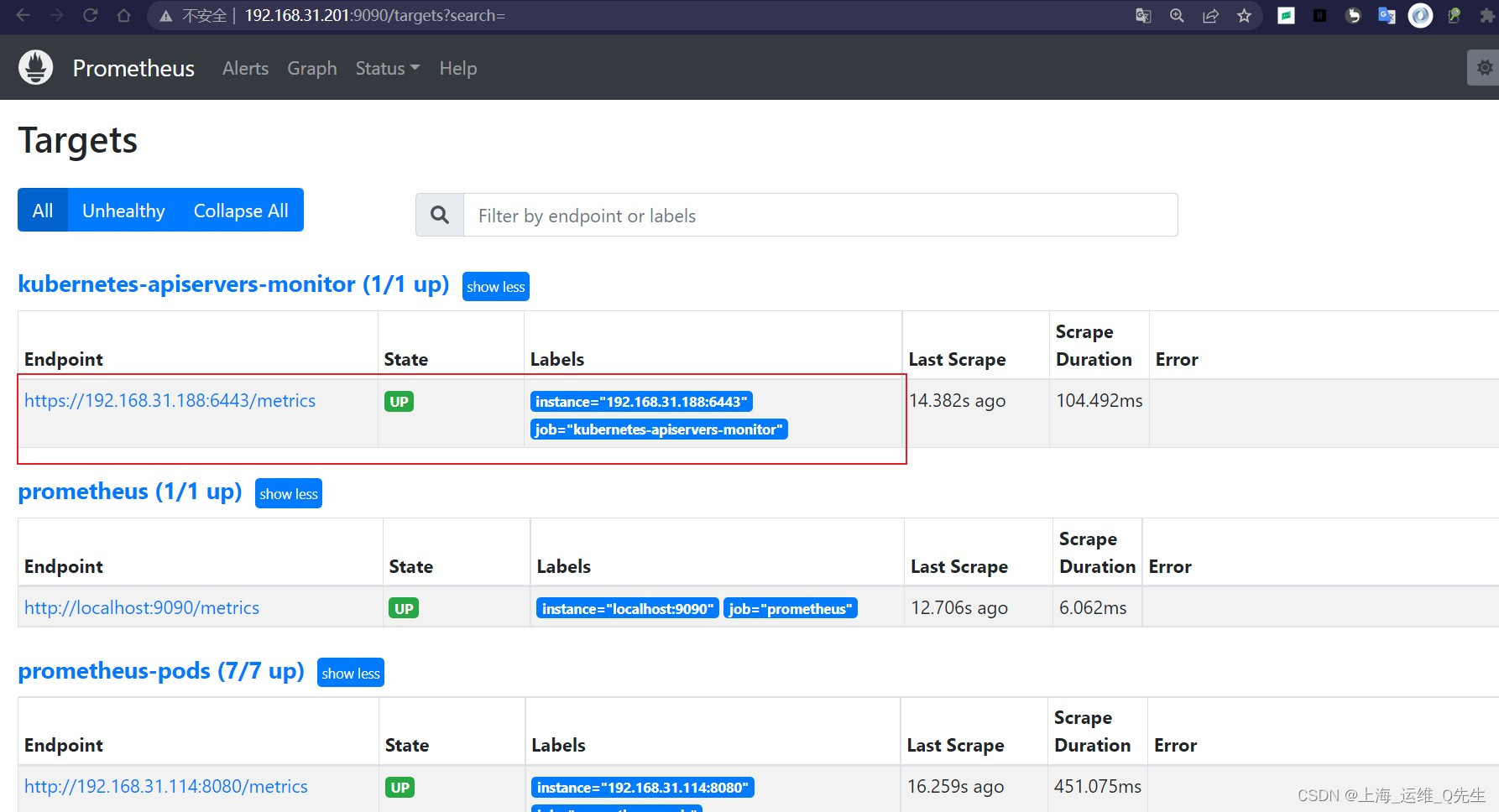
Task: Open the prometheus group heading
Action: tap(130, 492)
